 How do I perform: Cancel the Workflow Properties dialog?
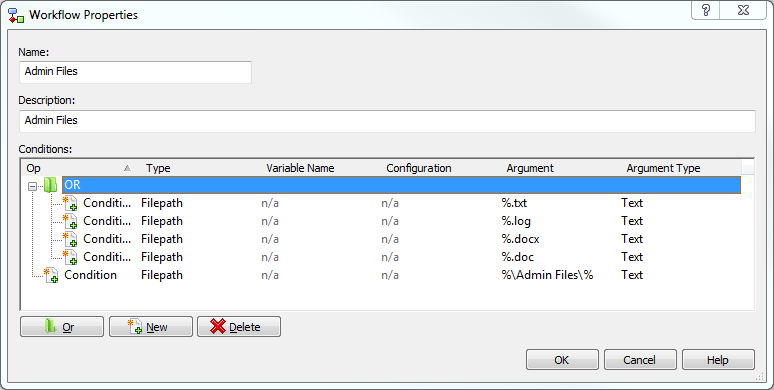coord(640,360)
